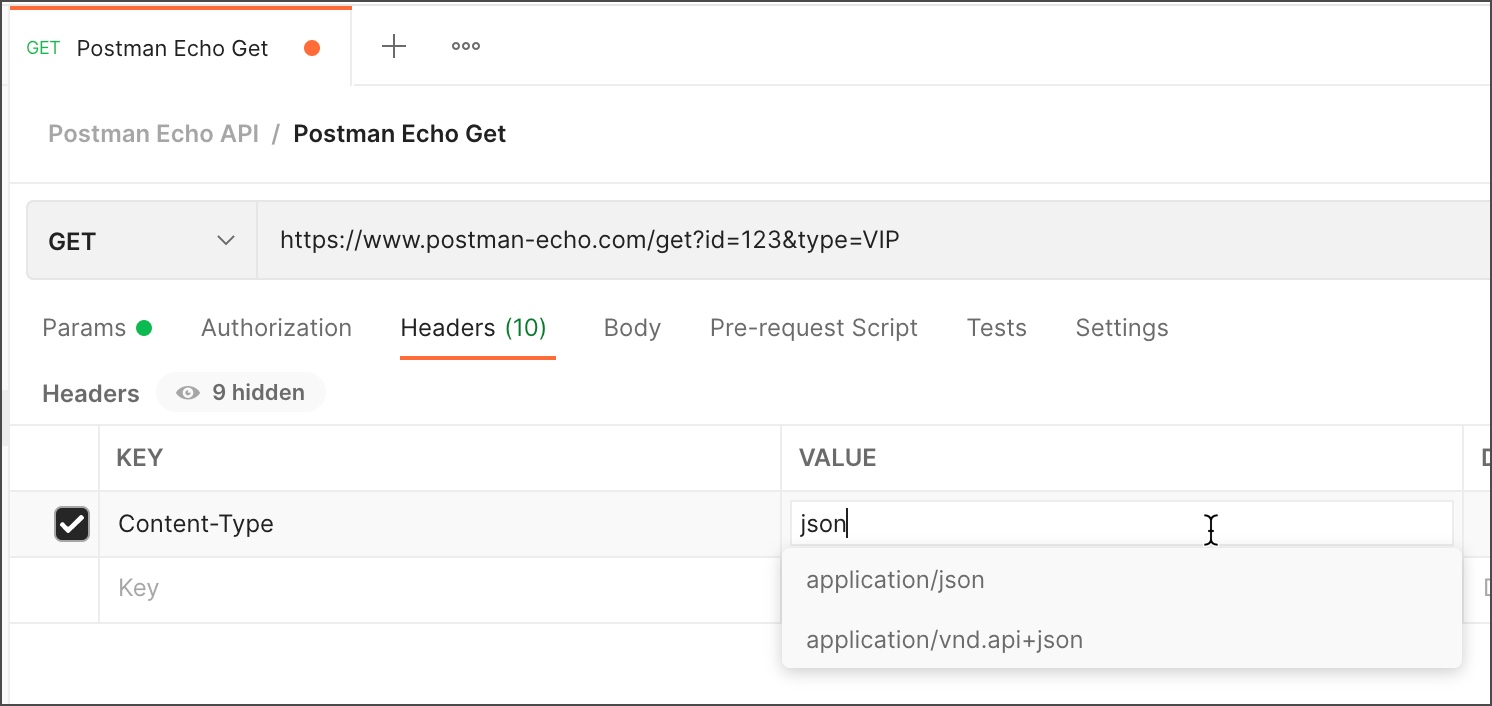Viewport: 1492px width, 706px height.
Task: Click the Settings tab label
Action: 1121,327
